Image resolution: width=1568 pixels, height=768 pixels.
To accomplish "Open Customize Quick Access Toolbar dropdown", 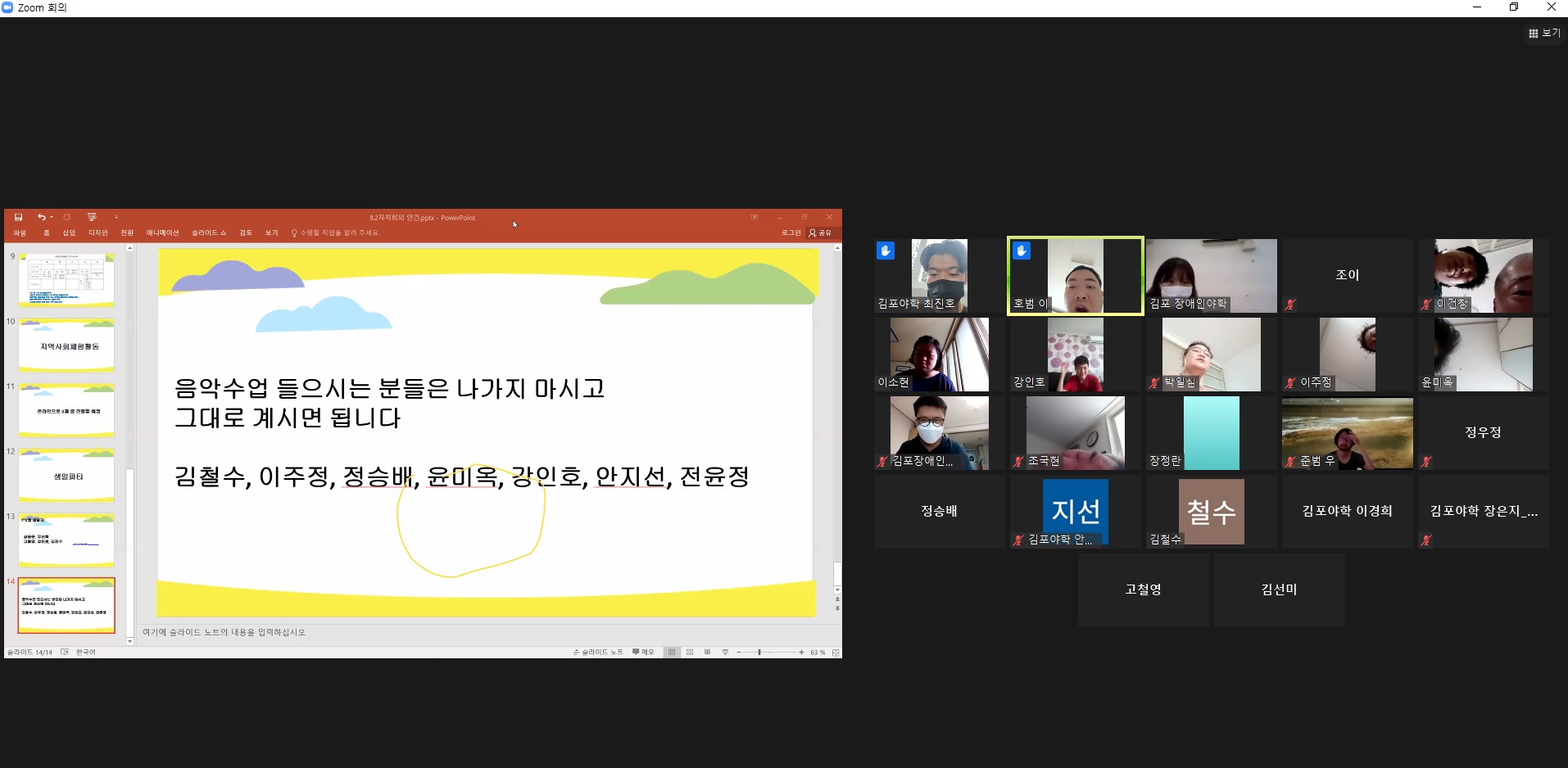I will pos(116,218).
